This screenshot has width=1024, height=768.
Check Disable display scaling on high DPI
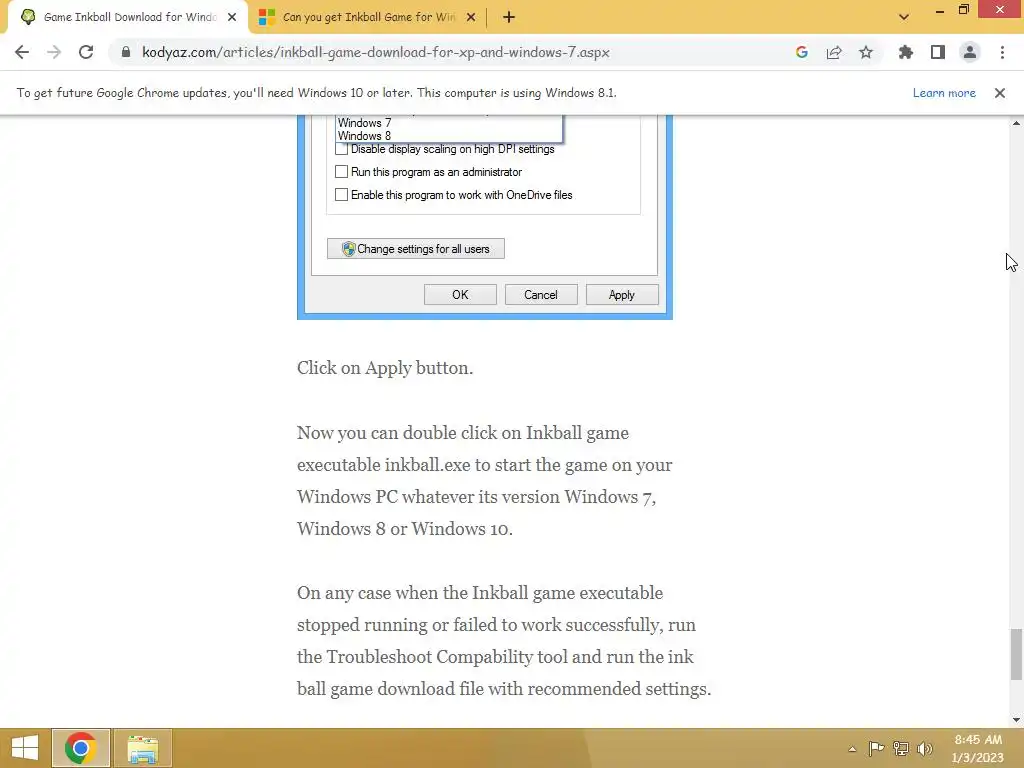click(x=341, y=149)
